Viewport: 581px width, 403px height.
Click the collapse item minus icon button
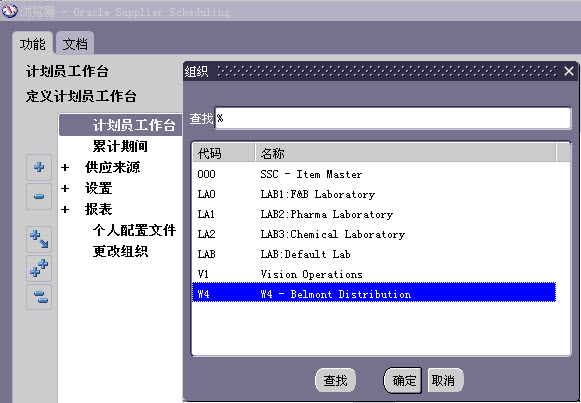tap(39, 196)
